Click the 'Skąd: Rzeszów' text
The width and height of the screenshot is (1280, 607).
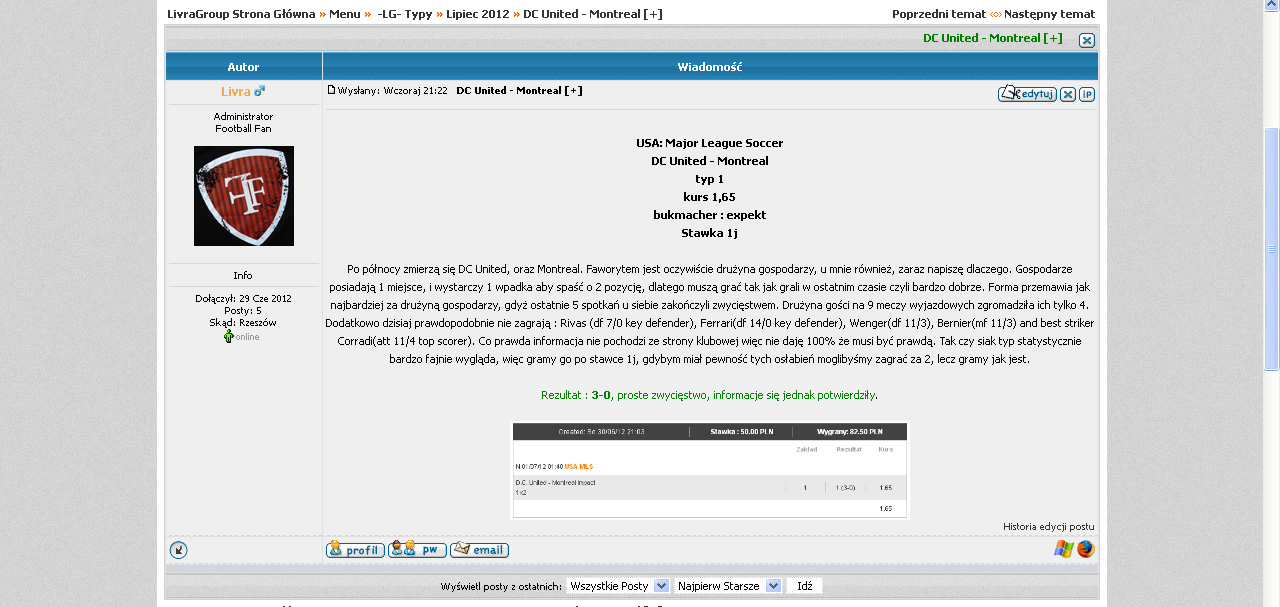[x=243, y=323]
